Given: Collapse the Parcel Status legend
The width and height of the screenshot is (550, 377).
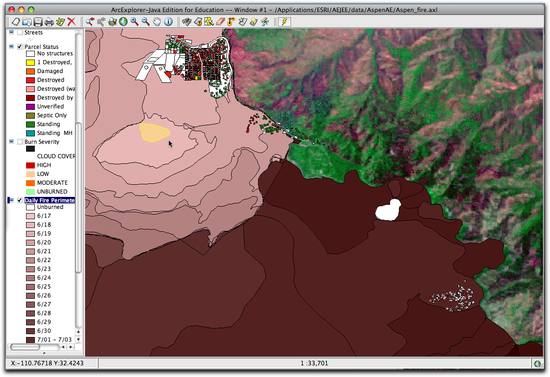Looking at the screenshot, I should click(x=11, y=47).
